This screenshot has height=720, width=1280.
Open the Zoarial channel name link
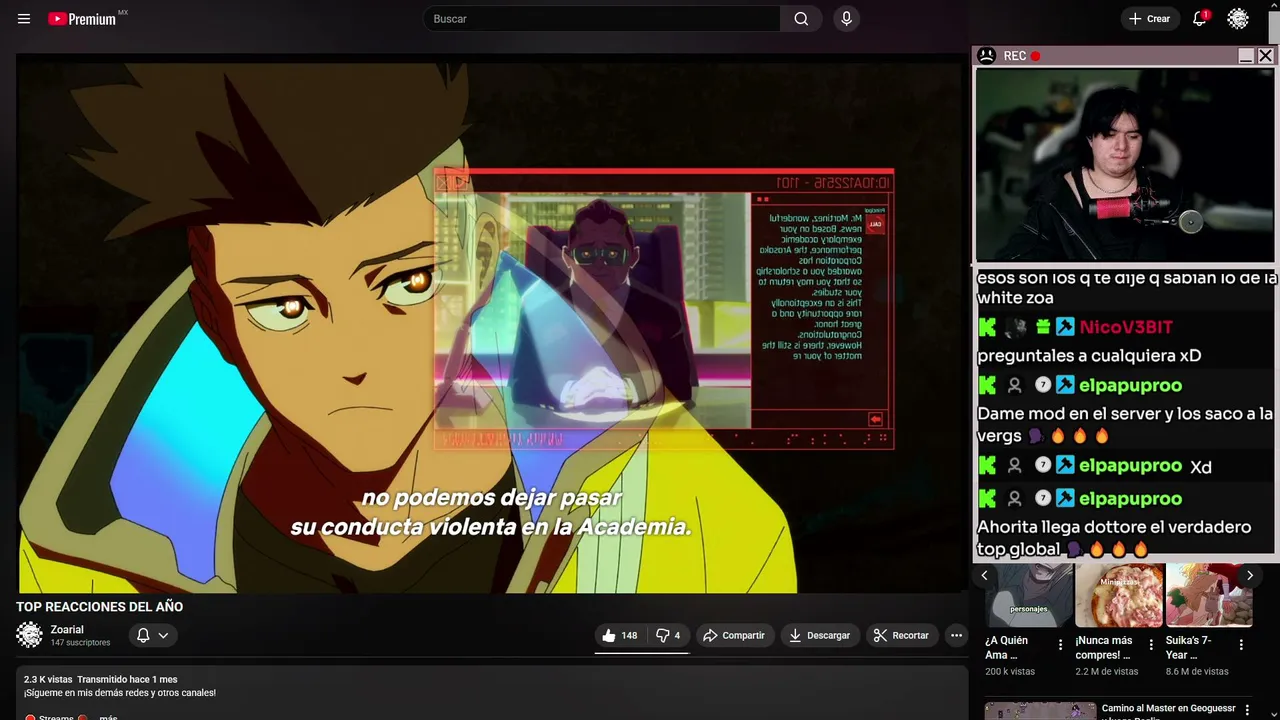[67, 630]
